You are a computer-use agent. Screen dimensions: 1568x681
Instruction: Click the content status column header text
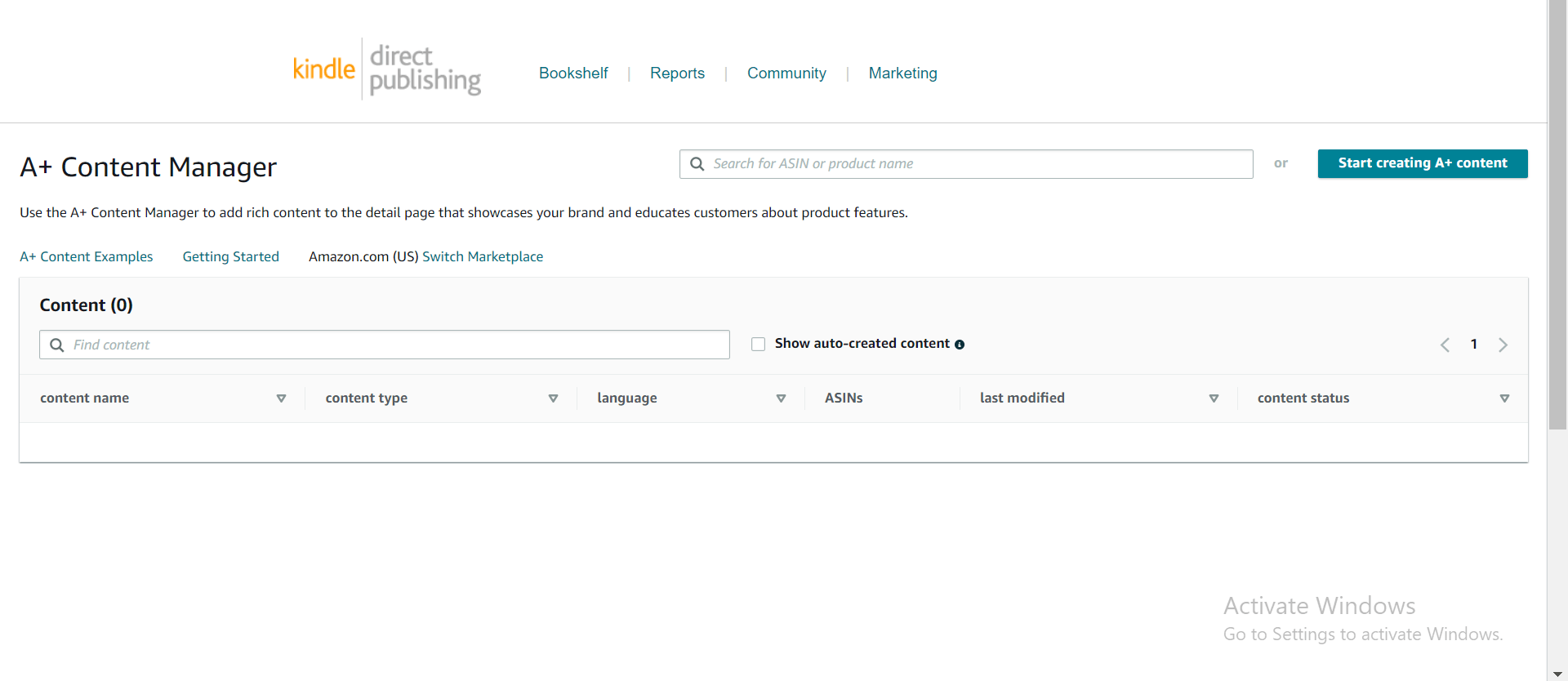coord(1303,398)
